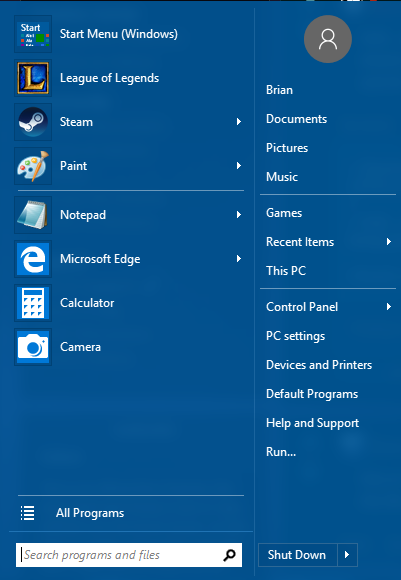Open shutdown options arrow next to Shut Down
This screenshot has height=580, width=401.
(347, 554)
